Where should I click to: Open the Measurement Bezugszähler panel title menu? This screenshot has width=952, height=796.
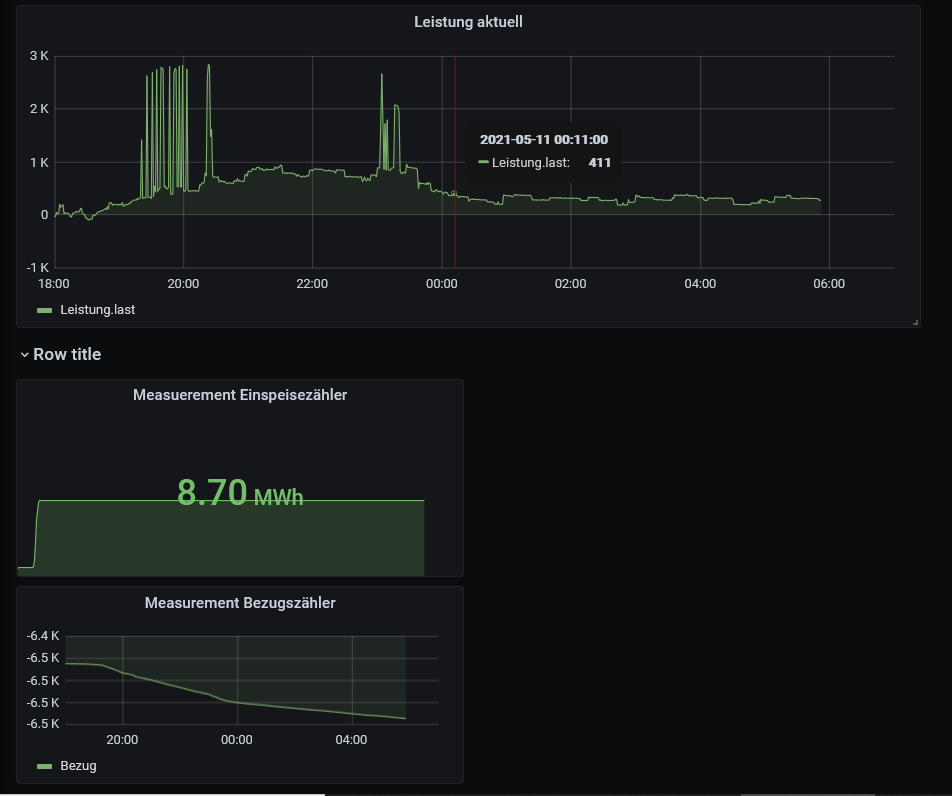(x=240, y=603)
